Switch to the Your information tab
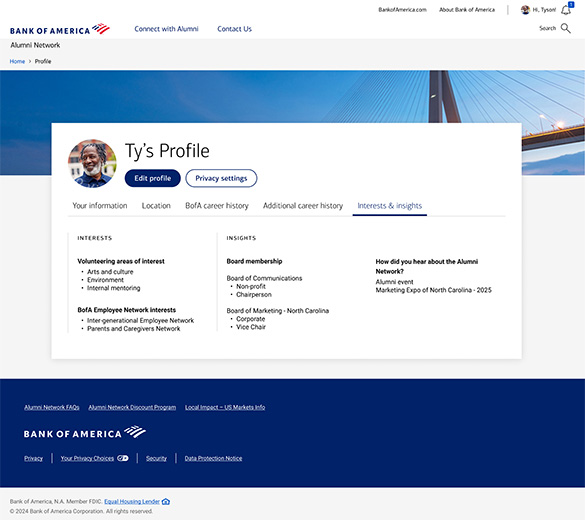Viewport: 585px width, 520px height. [x=100, y=206]
